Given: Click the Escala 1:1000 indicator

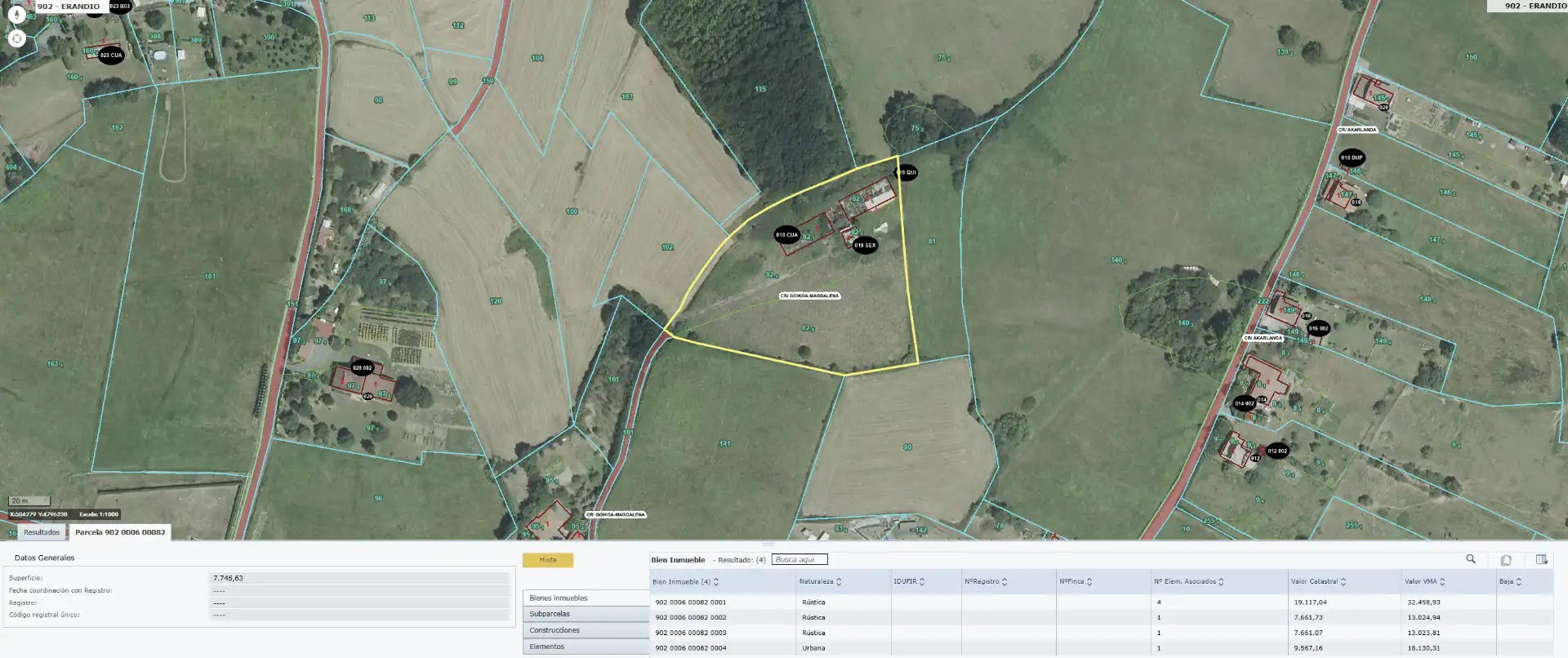Looking at the screenshot, I should [99, 514].
